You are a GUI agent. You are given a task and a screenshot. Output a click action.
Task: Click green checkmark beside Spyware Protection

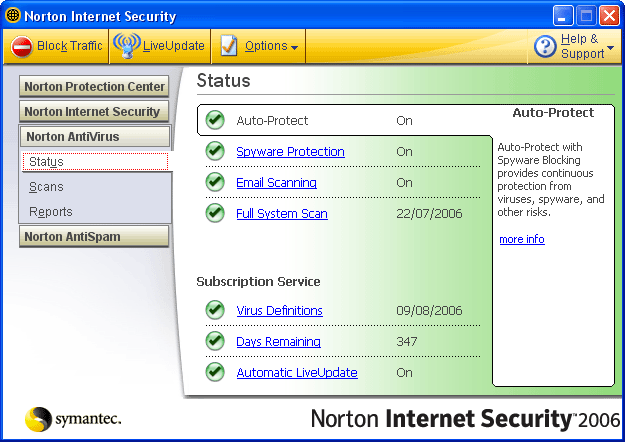(x=215, y=151)
